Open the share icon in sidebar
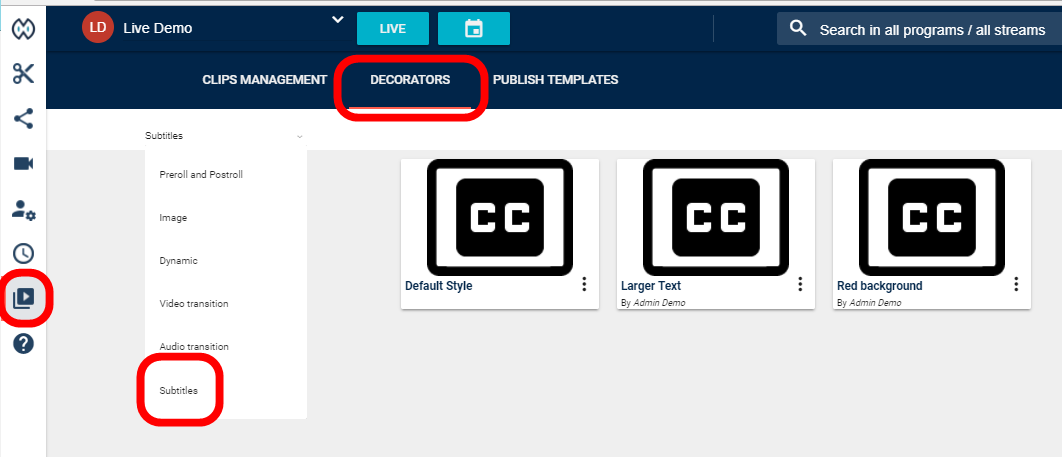The height and width of the screenshot is (457, 1062). click(23, 119)
